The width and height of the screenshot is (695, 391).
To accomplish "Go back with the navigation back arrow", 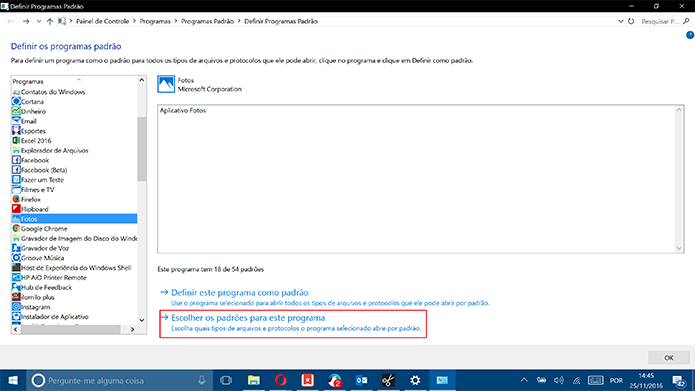I will [x=11, y=21].
